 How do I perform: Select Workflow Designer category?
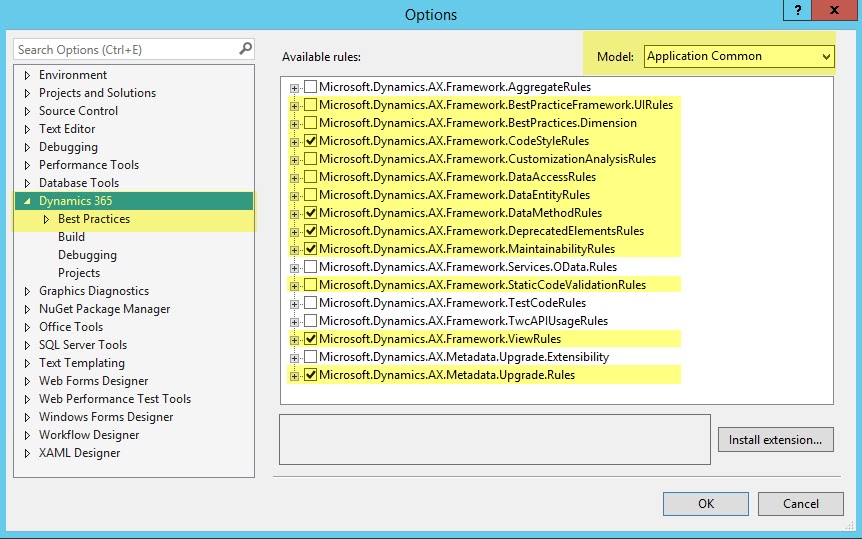89,435
